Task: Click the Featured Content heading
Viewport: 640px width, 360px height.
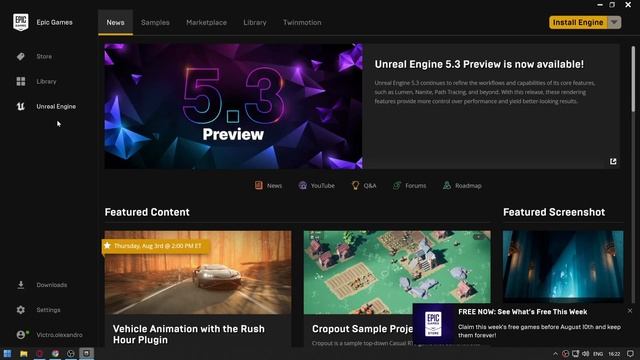Action: click(x=147, y=212)
